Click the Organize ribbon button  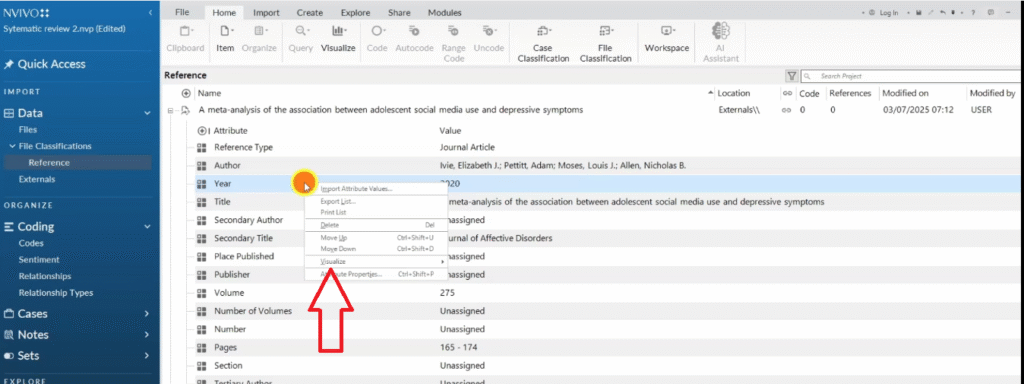click(259, 39)
